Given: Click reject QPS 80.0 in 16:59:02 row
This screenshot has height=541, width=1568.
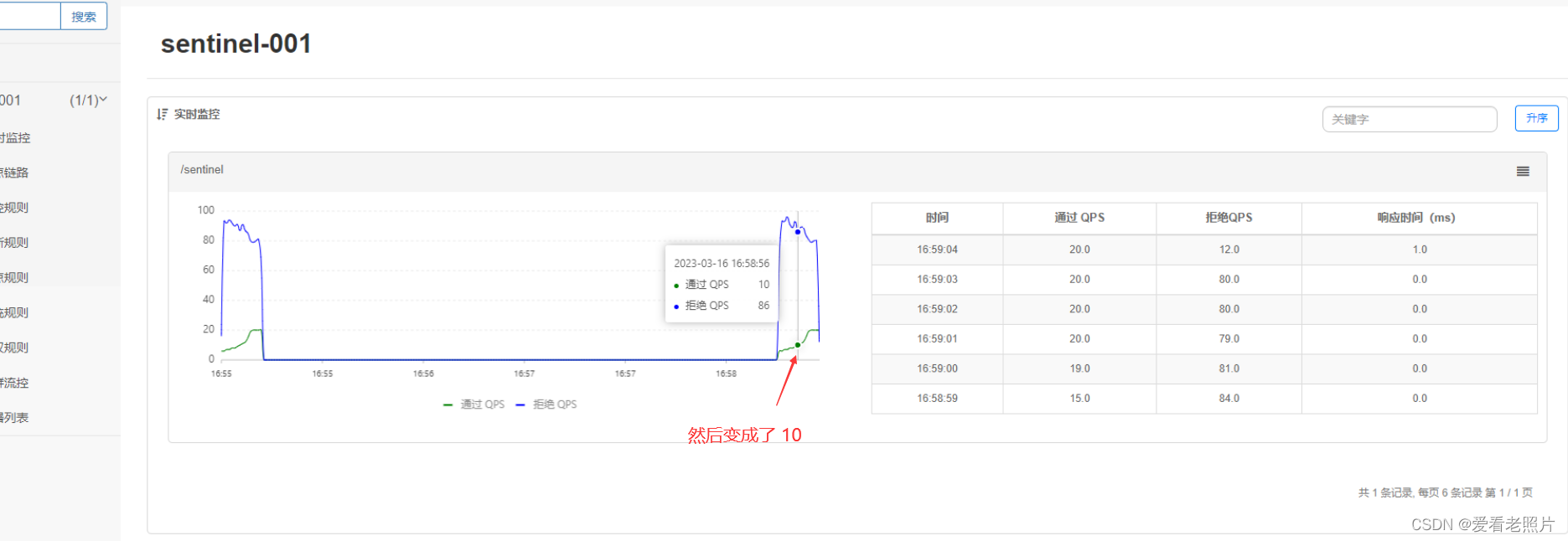Looking at the screenshot, I should pyautogui.click(x=1229, y=309).
